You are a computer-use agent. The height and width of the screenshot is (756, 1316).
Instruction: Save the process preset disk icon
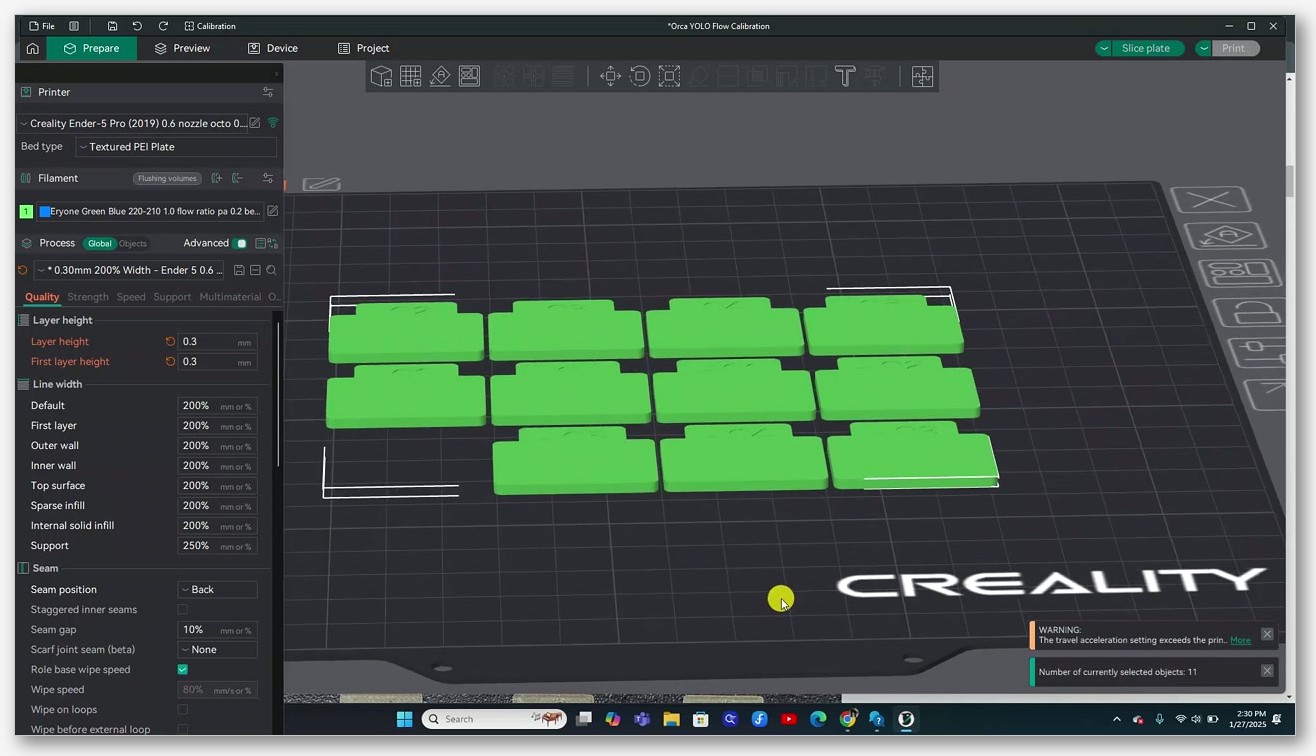pos(239,270)
